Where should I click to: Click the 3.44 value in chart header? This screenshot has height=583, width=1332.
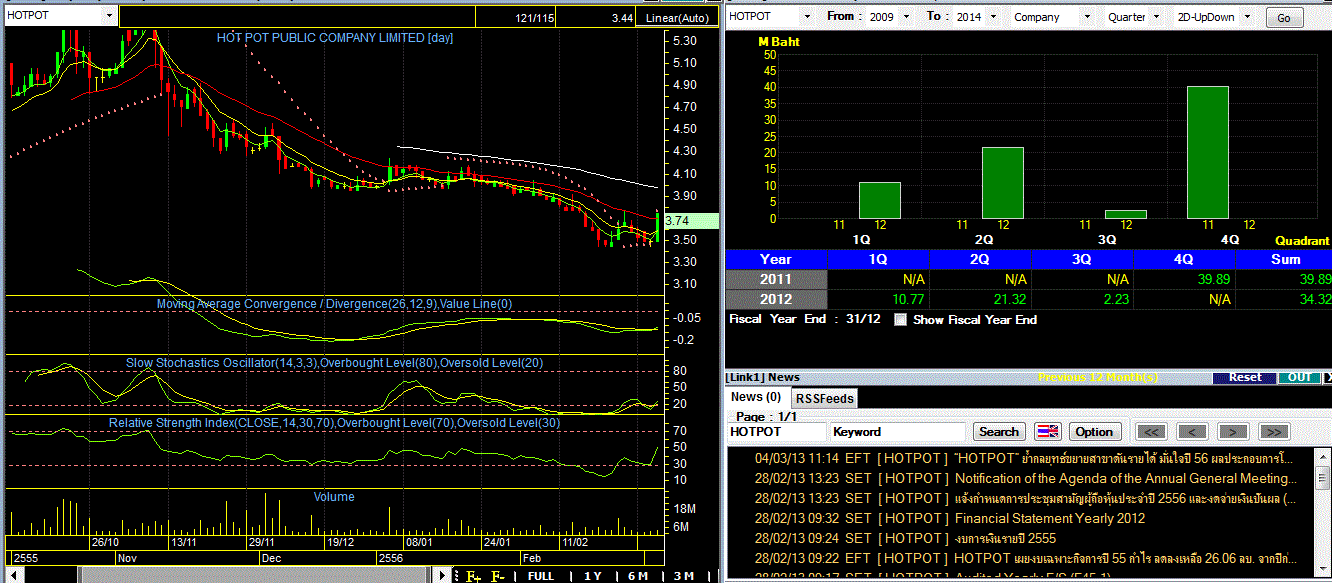click(x=622, y=18)
